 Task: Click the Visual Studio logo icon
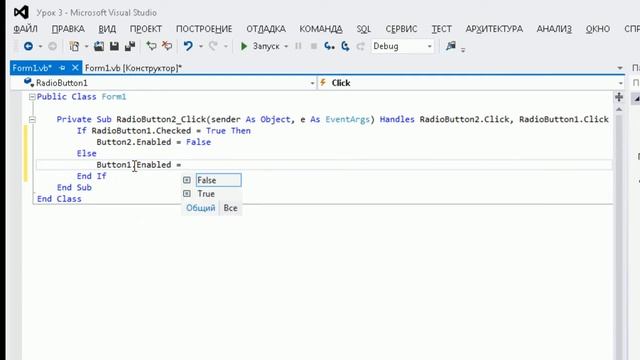21,12
